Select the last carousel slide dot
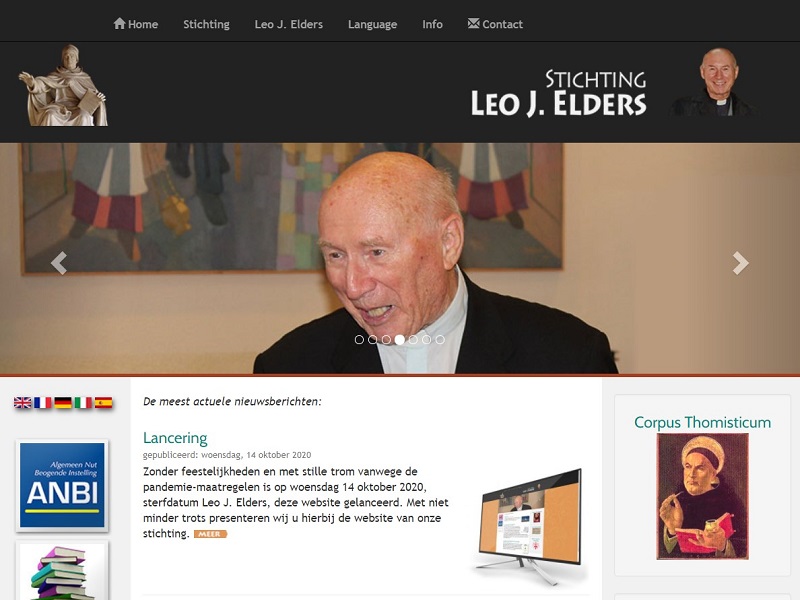 coord(440,340)
